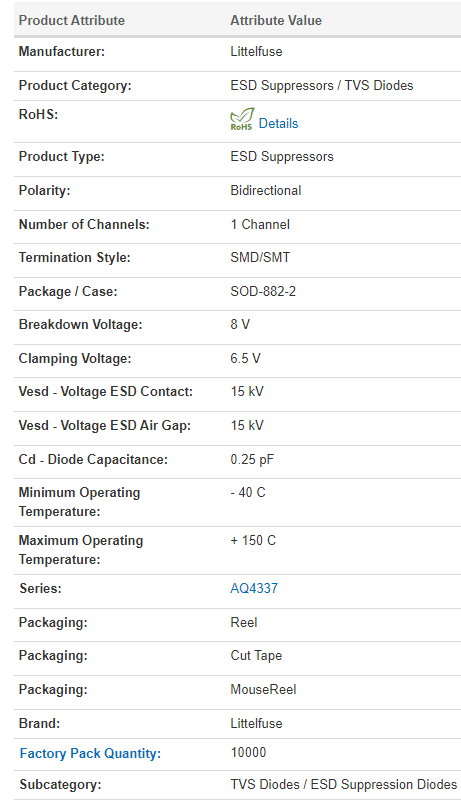Click the 6.5 V clamping voltage value

(x=245, y=358)
